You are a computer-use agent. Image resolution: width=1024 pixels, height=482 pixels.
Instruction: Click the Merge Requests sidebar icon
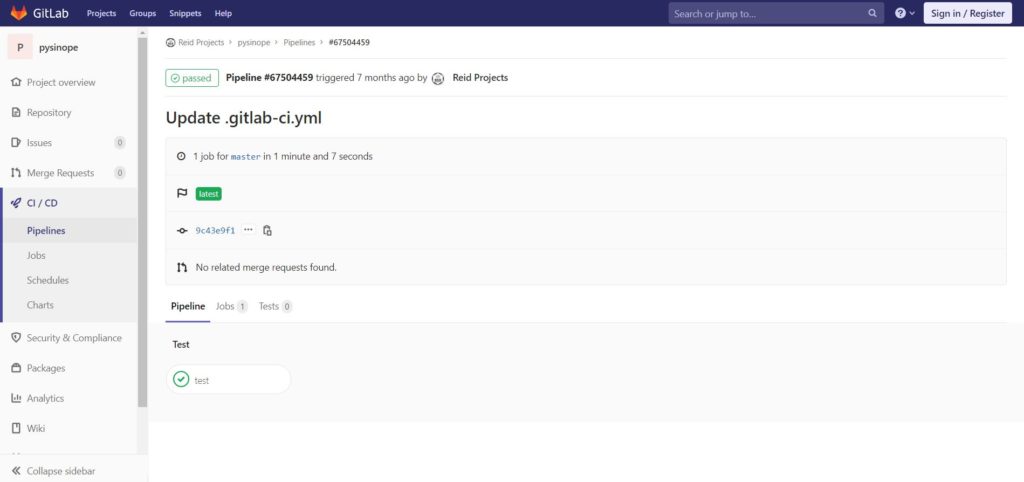pyautogui.click(x=16, y=173)
